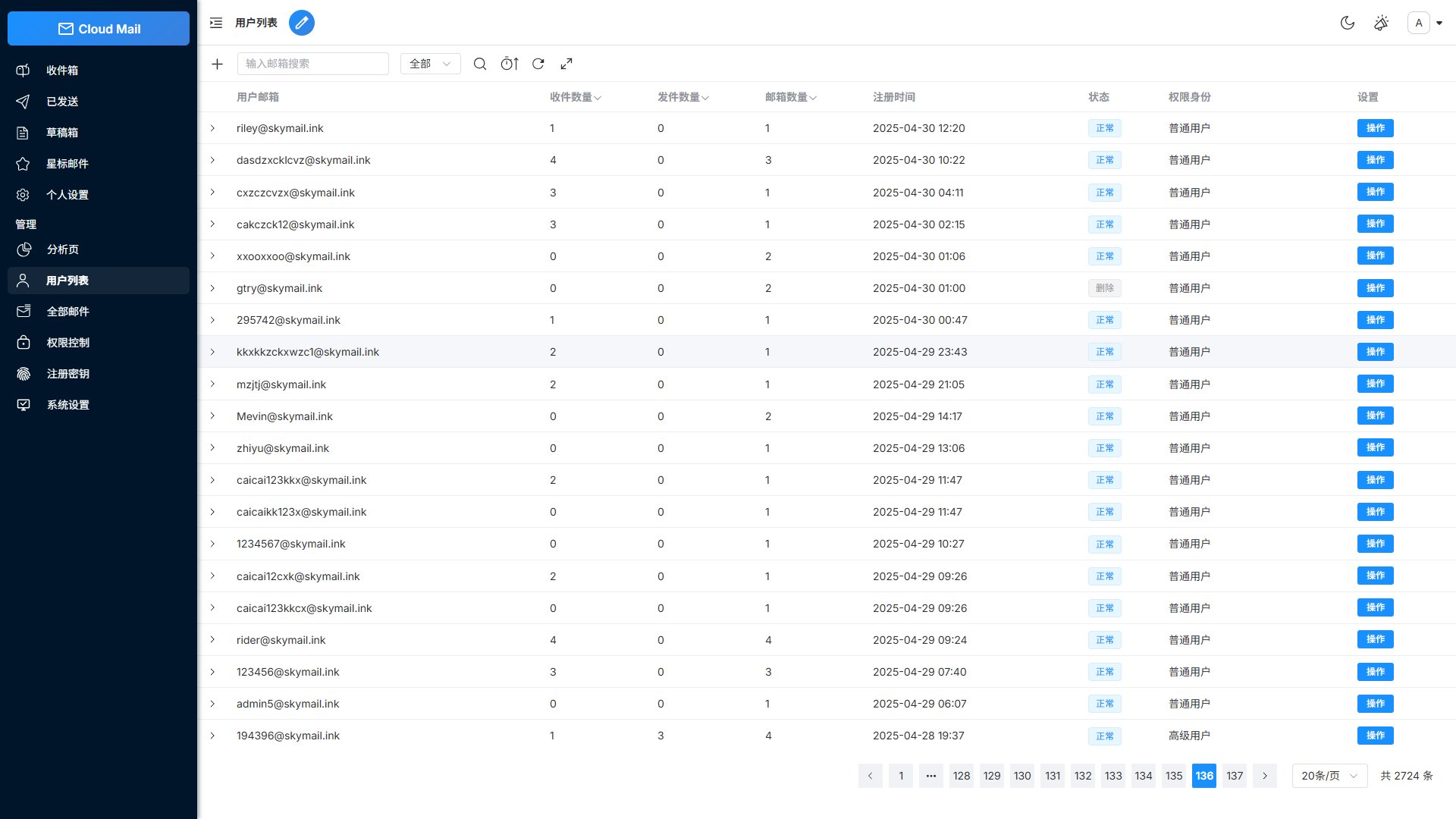Click the search magnifier icon
The height and width of the screenshot is (819, 1456).
click(x=480, y=64)
